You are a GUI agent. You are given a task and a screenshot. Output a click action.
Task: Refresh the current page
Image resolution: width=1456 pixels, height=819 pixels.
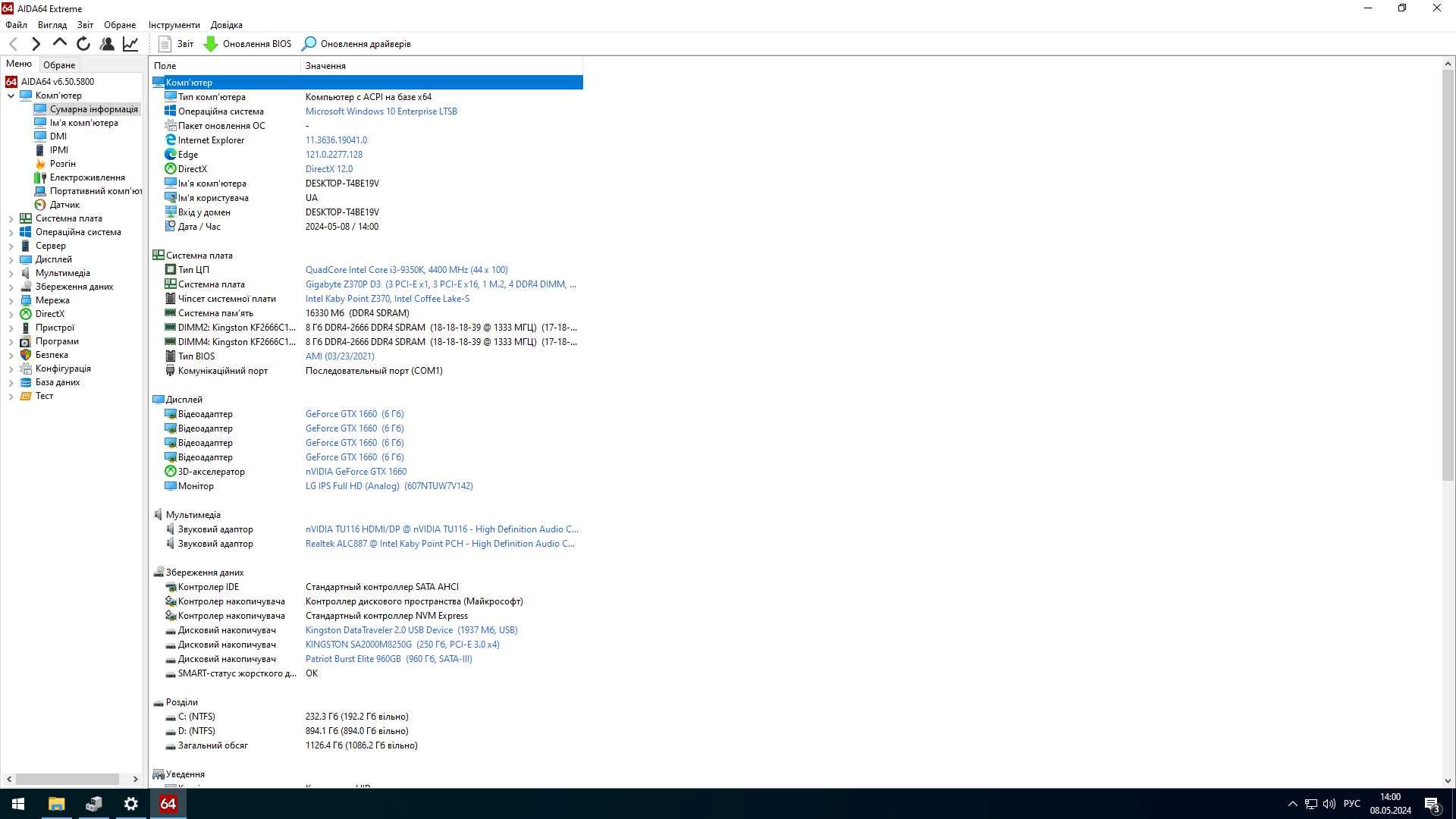pyautogui.click(x=83, y=44)
